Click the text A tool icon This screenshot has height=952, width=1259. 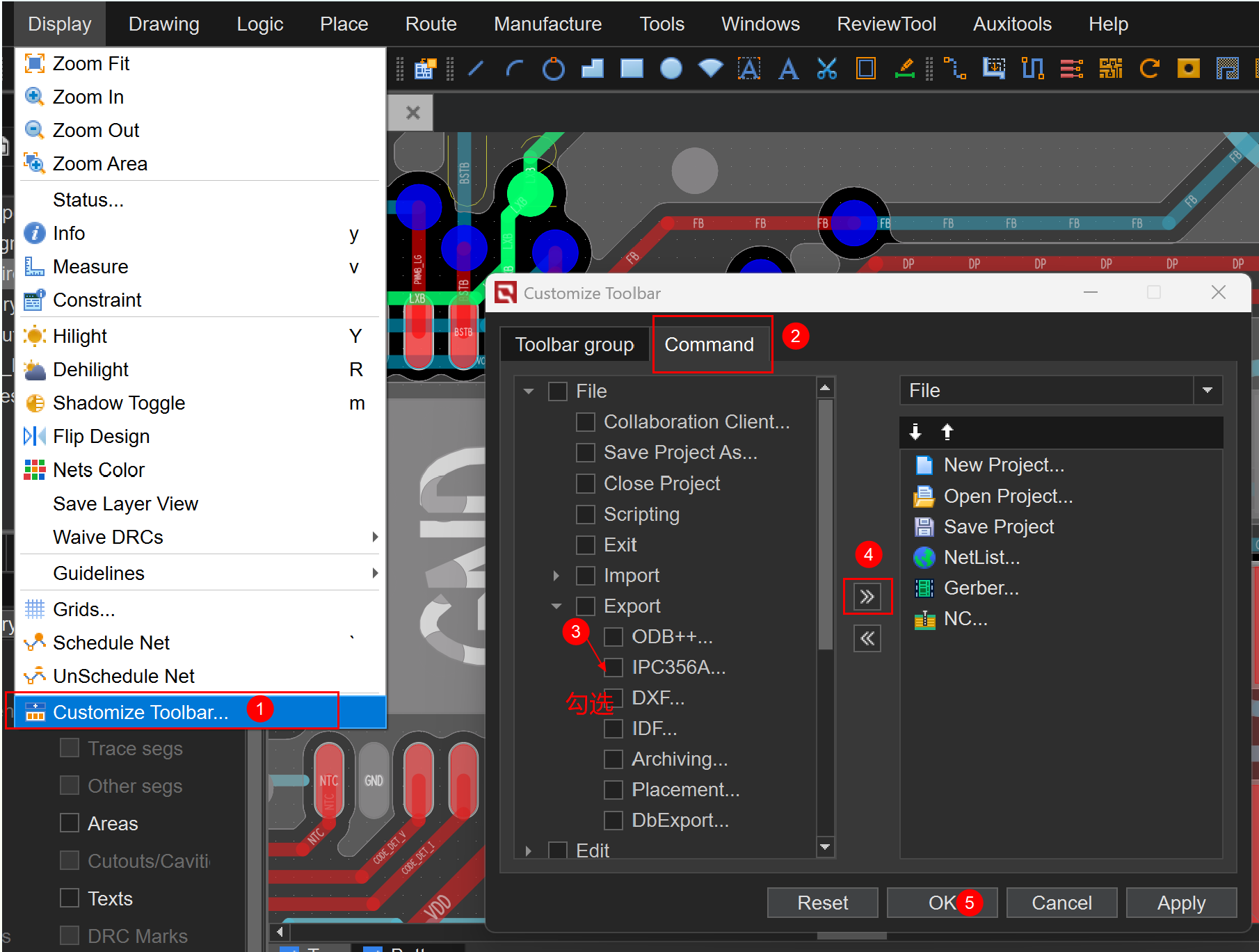click(x=788, y=68)
